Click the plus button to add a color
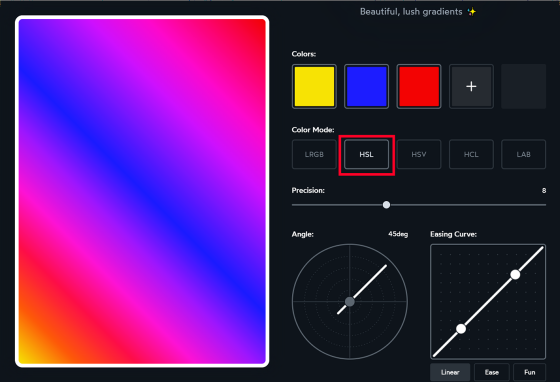This screenshot has width=560, height=382. (471, 86)
